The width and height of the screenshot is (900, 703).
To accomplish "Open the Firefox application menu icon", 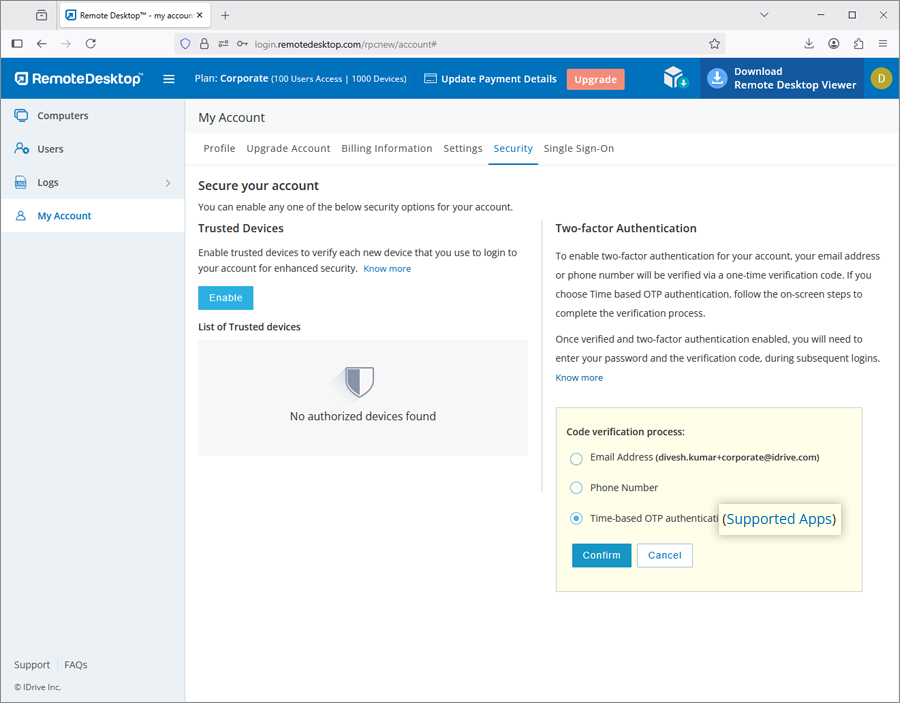I will [883, 44].
